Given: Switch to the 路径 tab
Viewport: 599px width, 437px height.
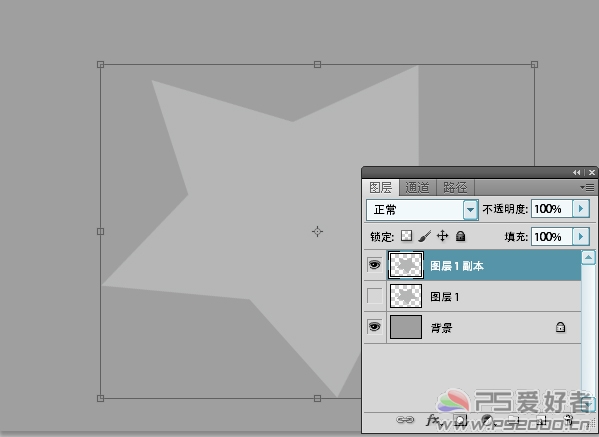Looking at the screenshot, I should [x=455, y=188].
